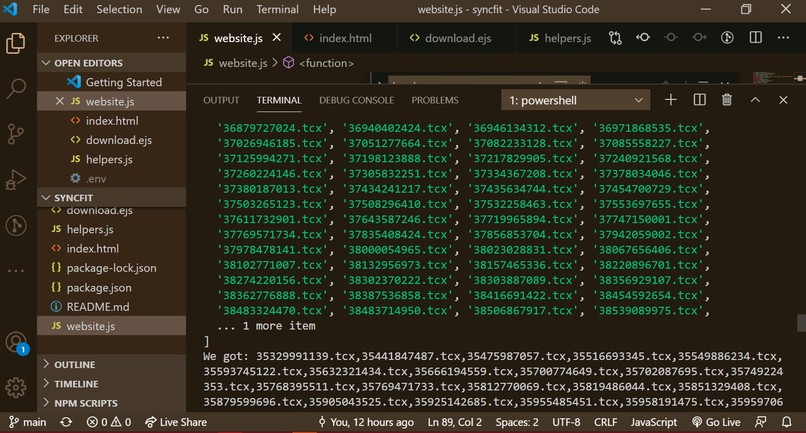Open the Explorer view in activity bar
The width and height of the screenshot is (806, 433).
coord(15,43)
